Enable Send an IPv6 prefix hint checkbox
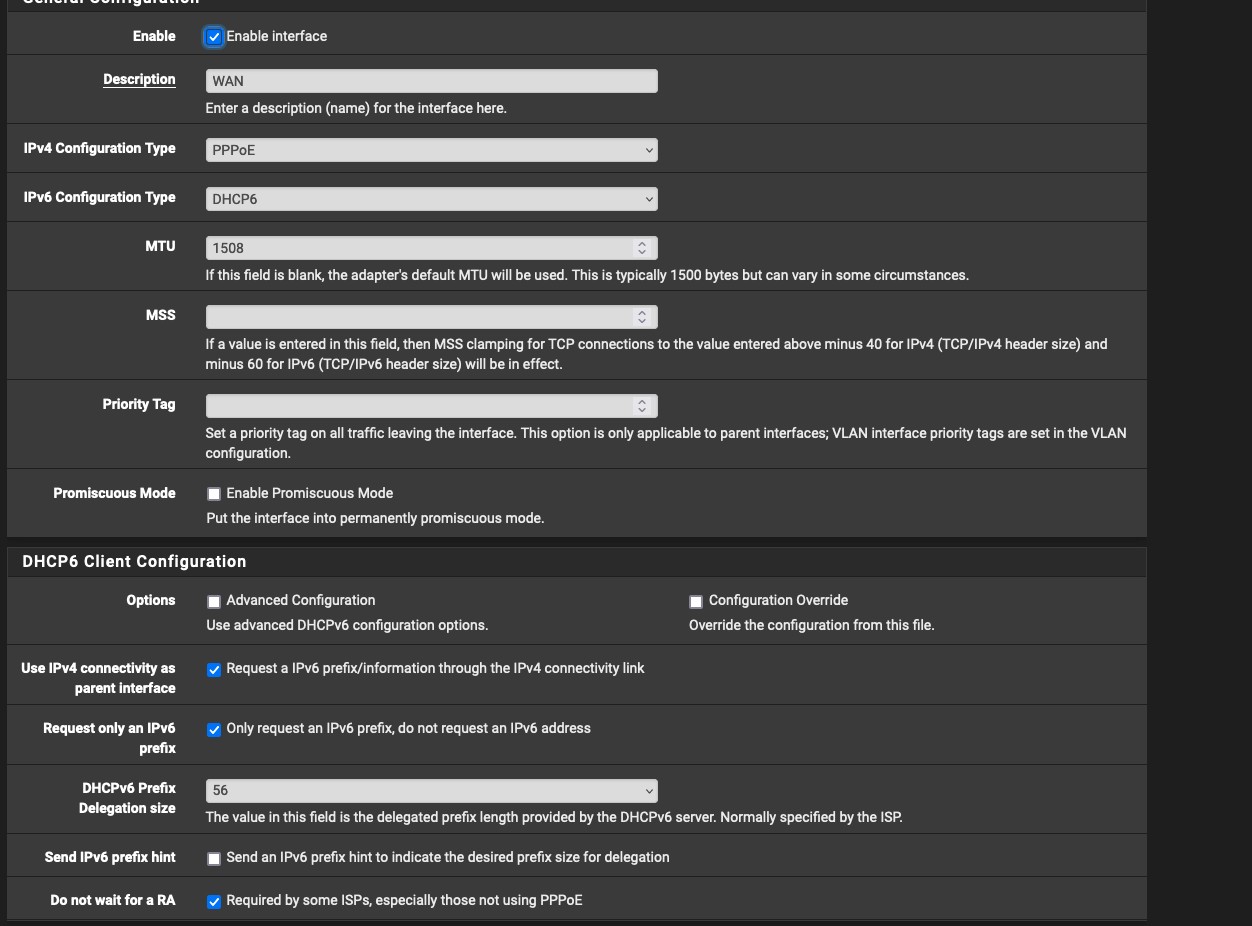The width and height of the screenshot is (1252, 926). tap(214, 859)
